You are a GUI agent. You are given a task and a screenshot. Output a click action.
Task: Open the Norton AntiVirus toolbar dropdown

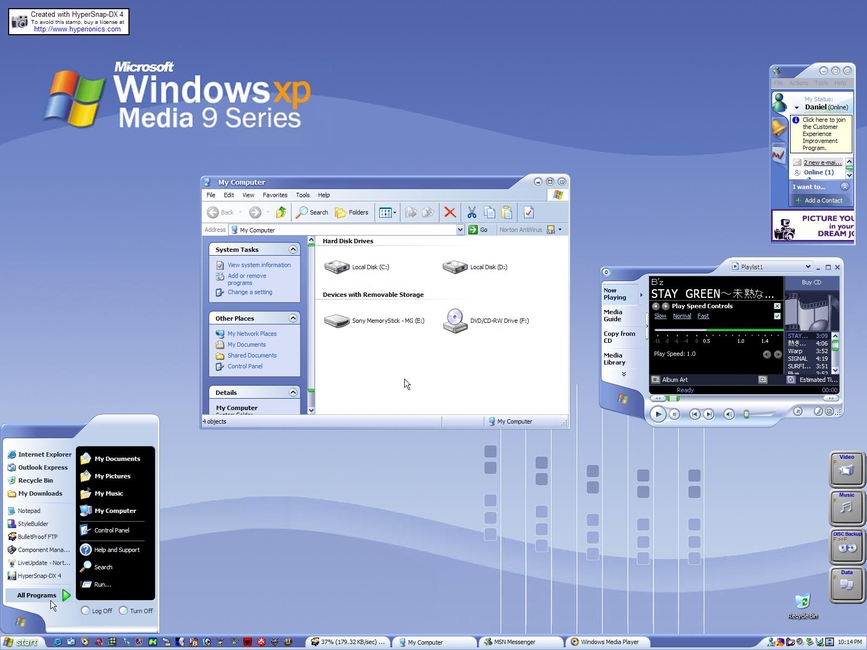pos(560,229)
